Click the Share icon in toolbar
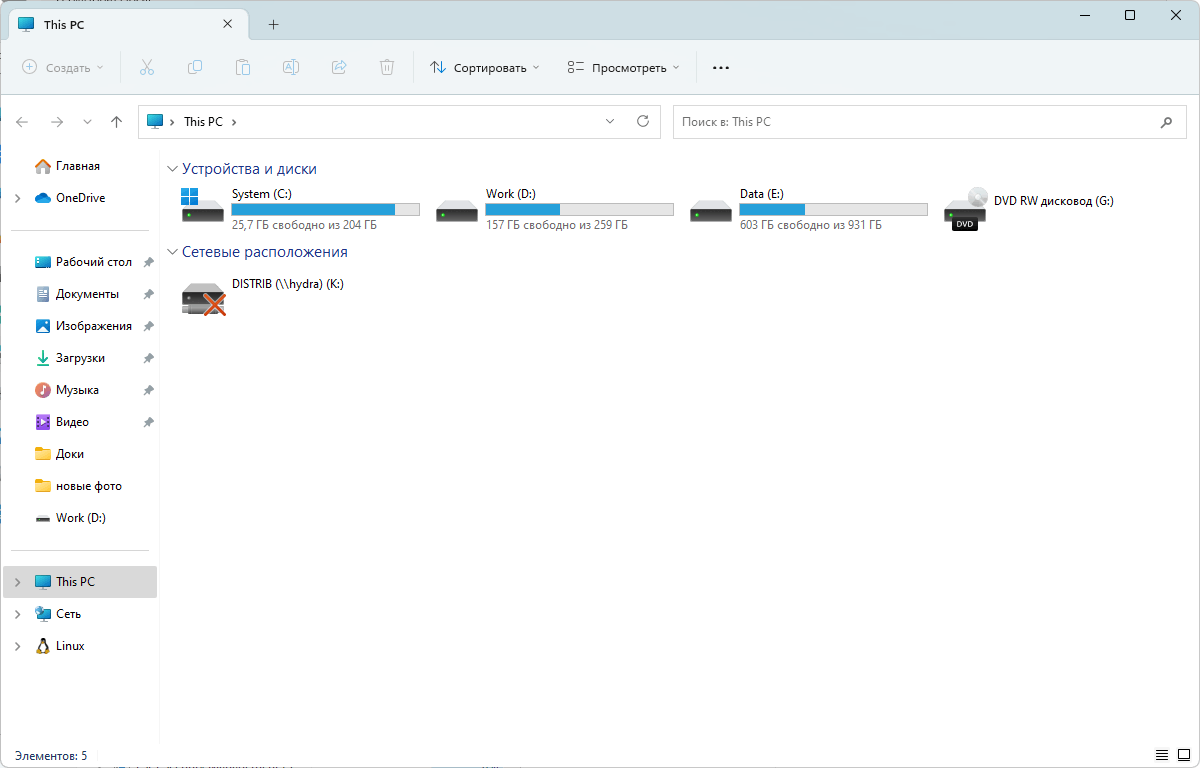This screenshot has height=768, width=1200. click(339, 67)
